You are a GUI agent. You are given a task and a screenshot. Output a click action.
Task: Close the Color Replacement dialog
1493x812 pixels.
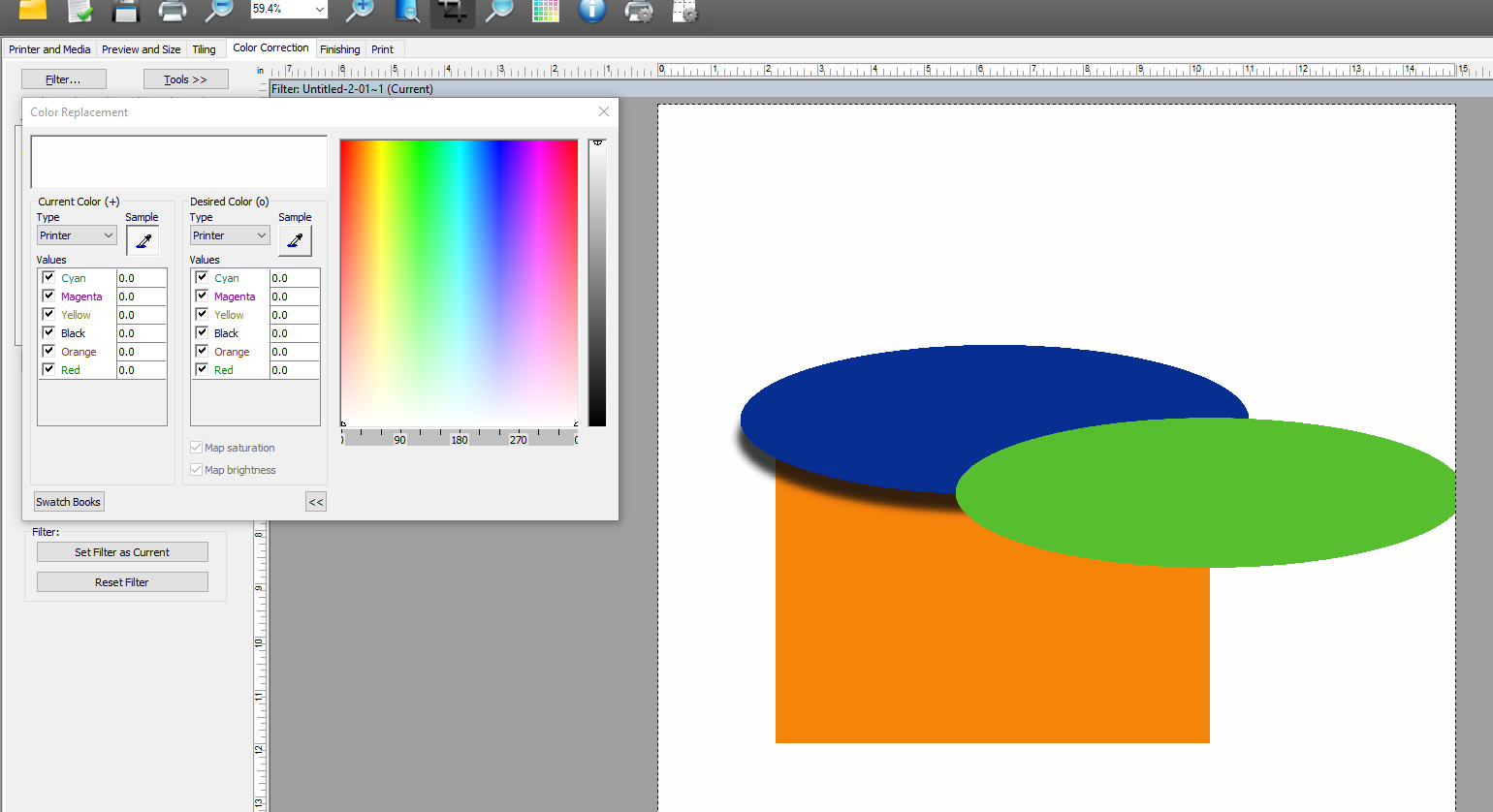604,111
